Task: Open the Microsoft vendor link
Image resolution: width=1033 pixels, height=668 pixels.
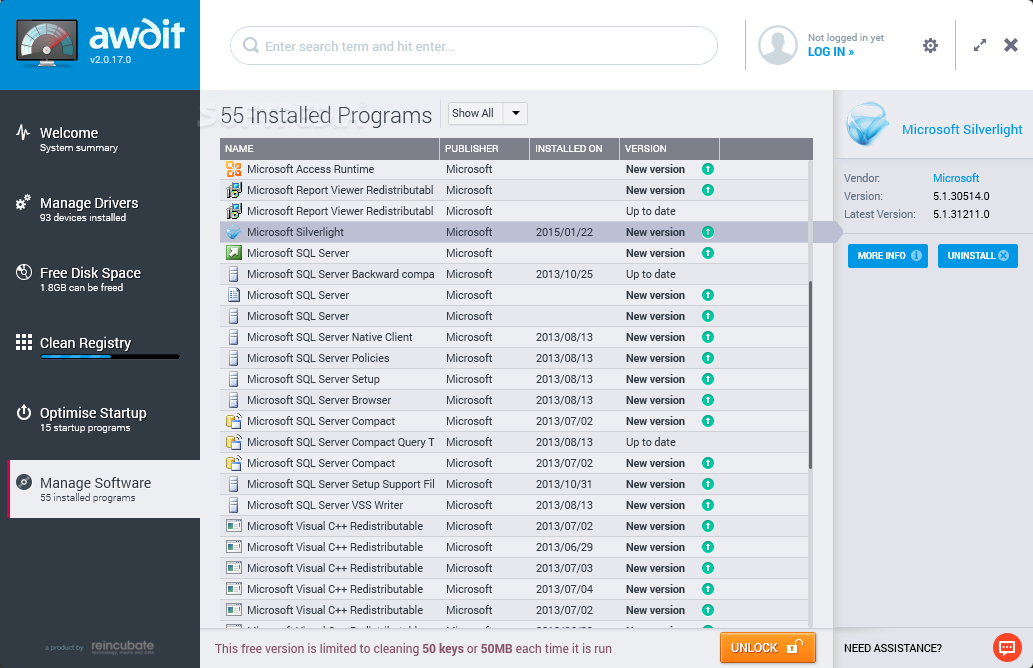Action: point(955,178)
